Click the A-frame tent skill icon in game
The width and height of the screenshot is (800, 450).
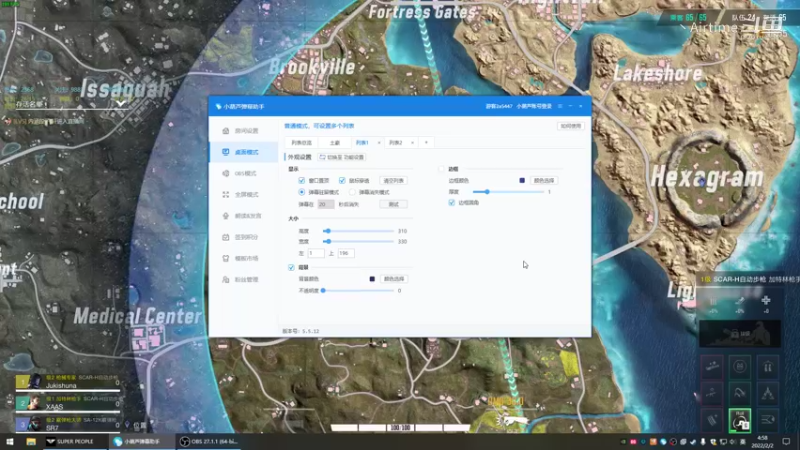[x=768, y=393]
